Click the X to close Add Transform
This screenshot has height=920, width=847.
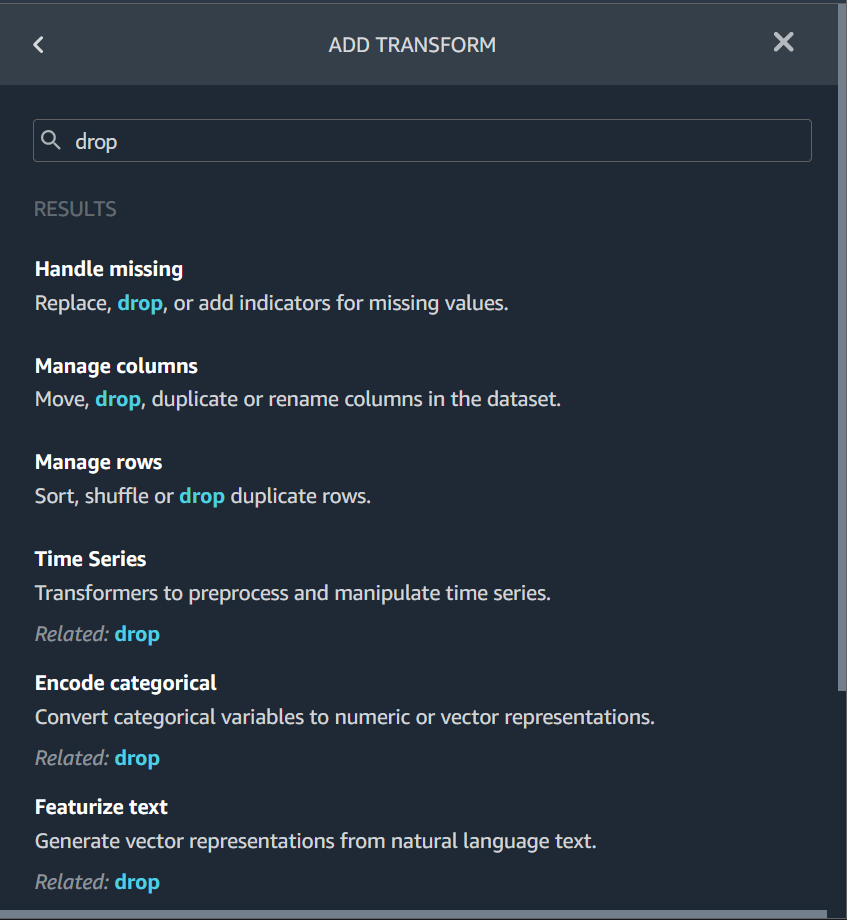pos(783,42)
